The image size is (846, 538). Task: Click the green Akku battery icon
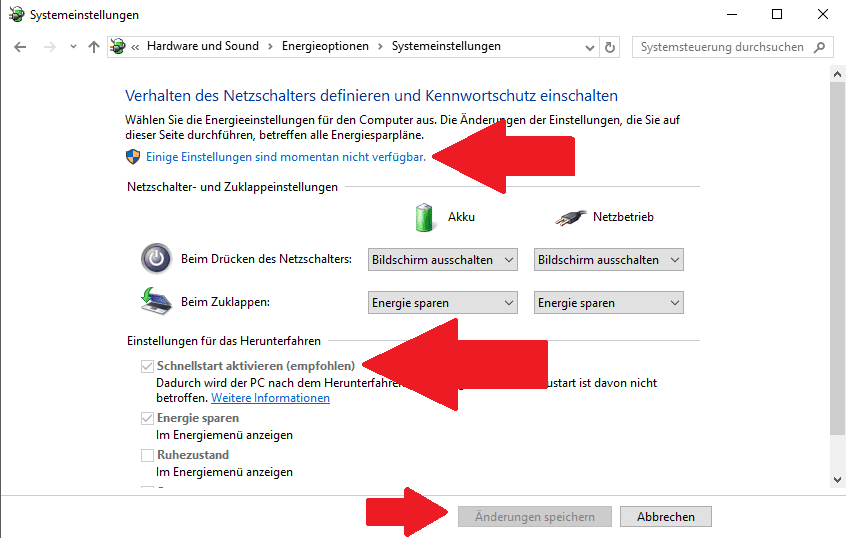coord(424,217)
